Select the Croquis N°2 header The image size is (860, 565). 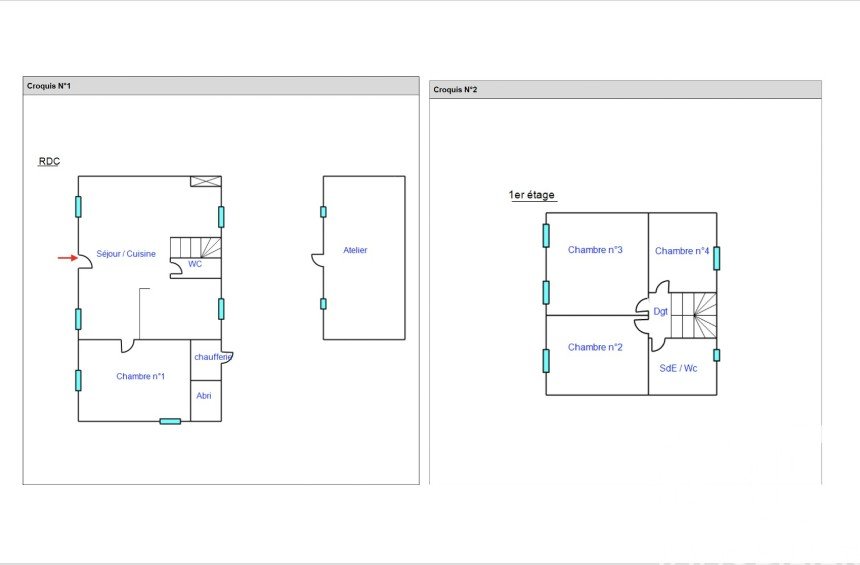pyautogui.click(x=455, y=90)
